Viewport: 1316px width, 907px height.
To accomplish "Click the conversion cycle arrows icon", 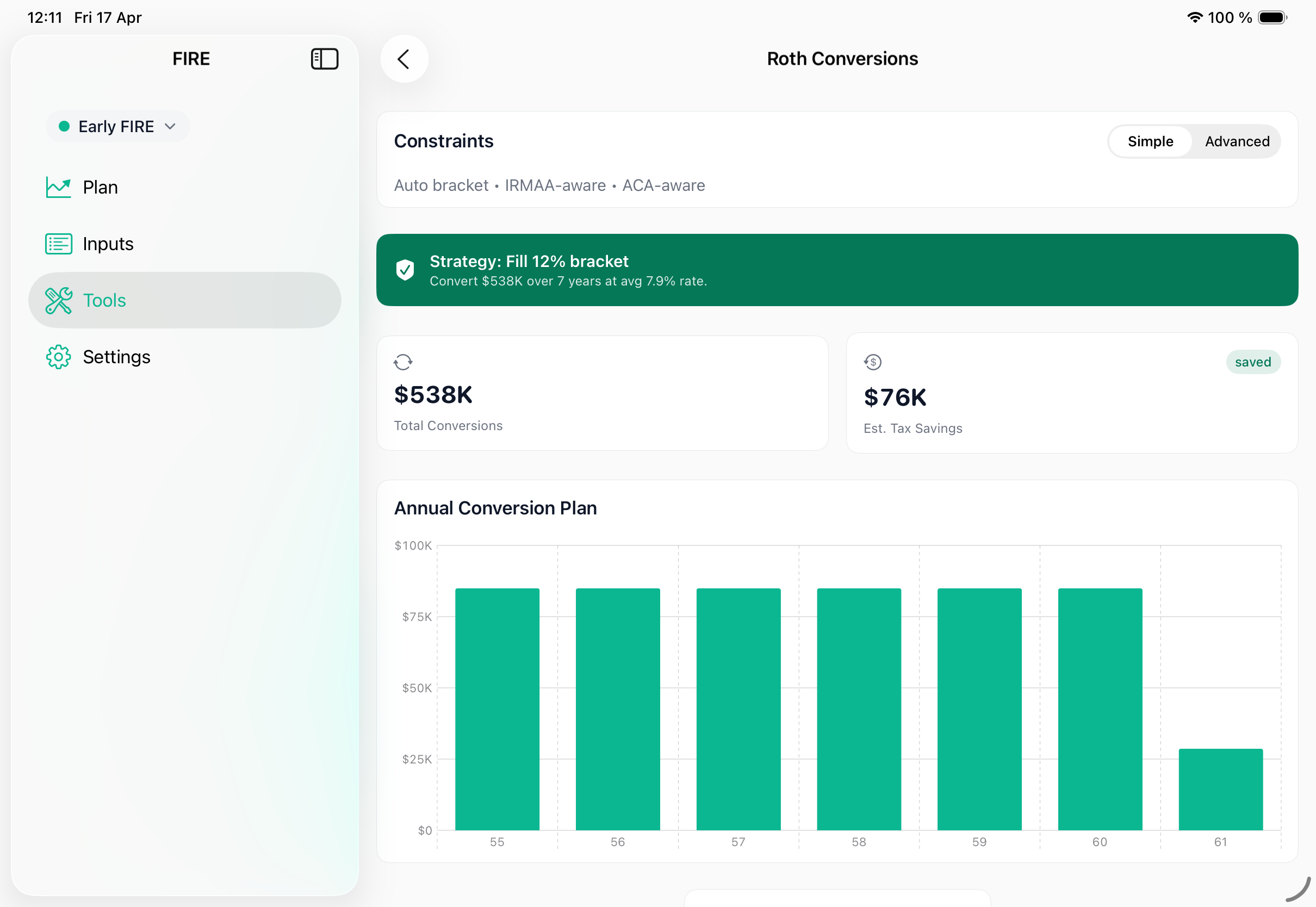I will click(403, 362).
